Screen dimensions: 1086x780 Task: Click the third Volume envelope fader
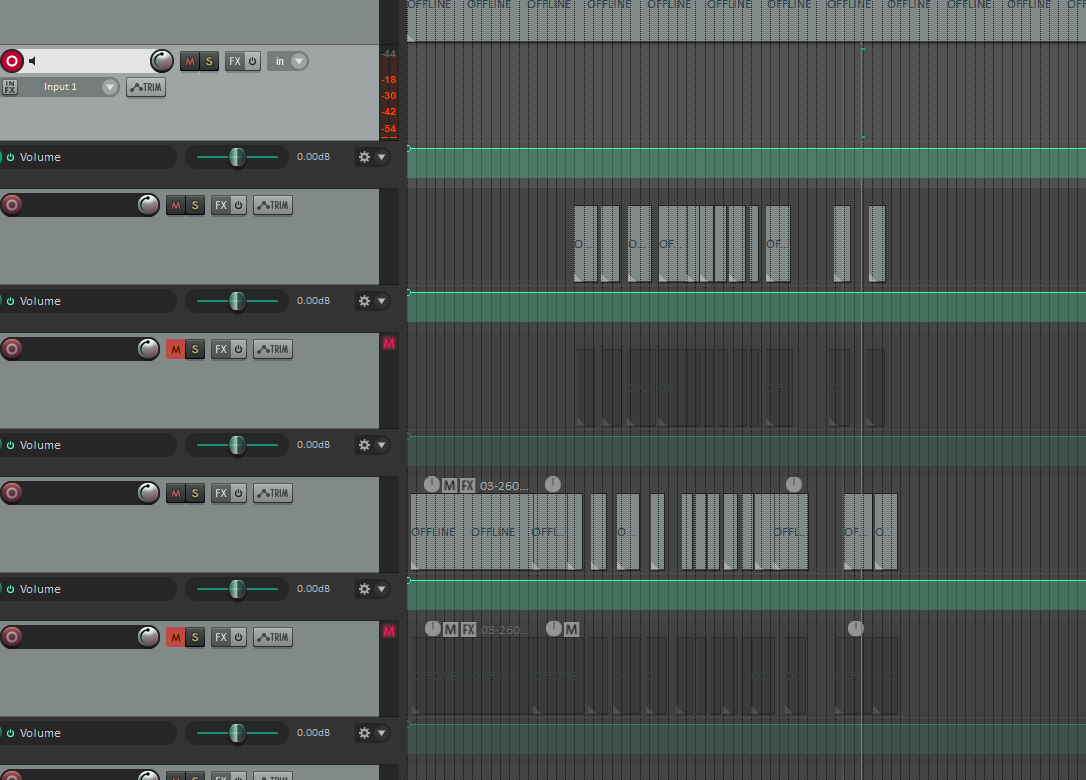237,445
